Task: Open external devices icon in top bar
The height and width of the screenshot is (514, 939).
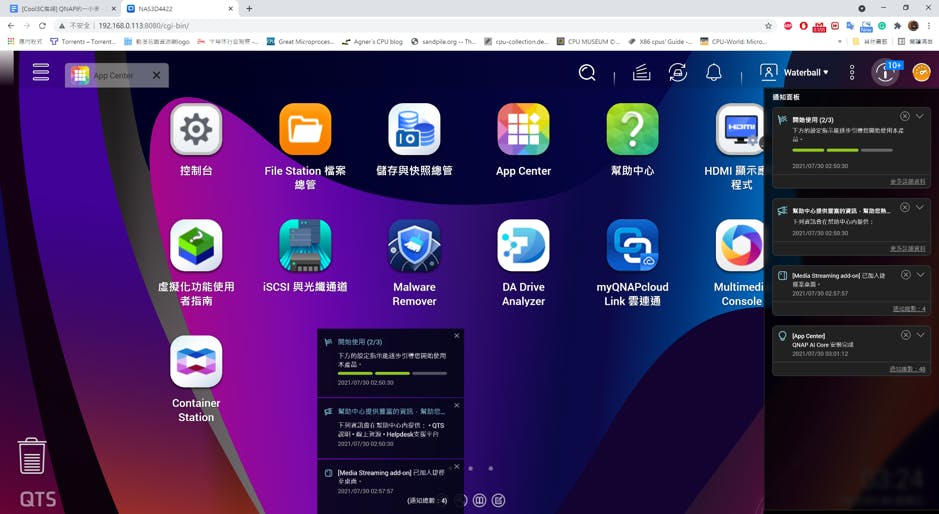Action: [677, 73]
